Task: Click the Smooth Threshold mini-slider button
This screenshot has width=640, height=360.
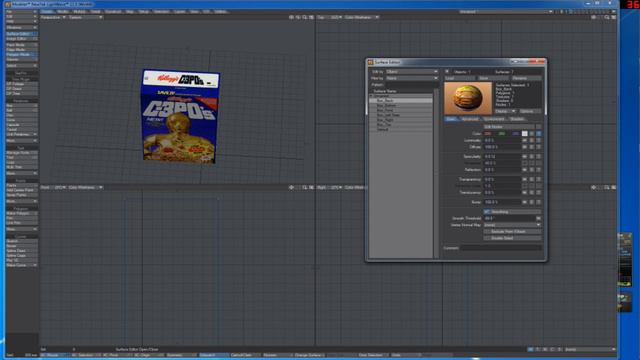Action: click(538, 218)
